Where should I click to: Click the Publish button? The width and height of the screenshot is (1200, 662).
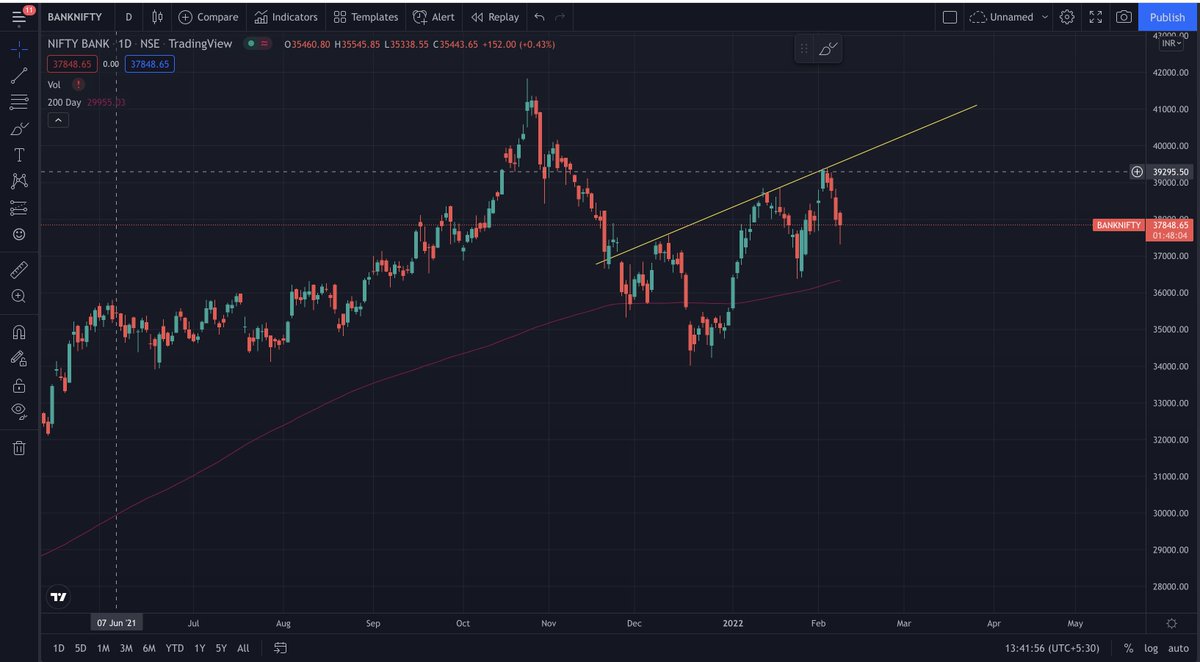(1167, 17)
